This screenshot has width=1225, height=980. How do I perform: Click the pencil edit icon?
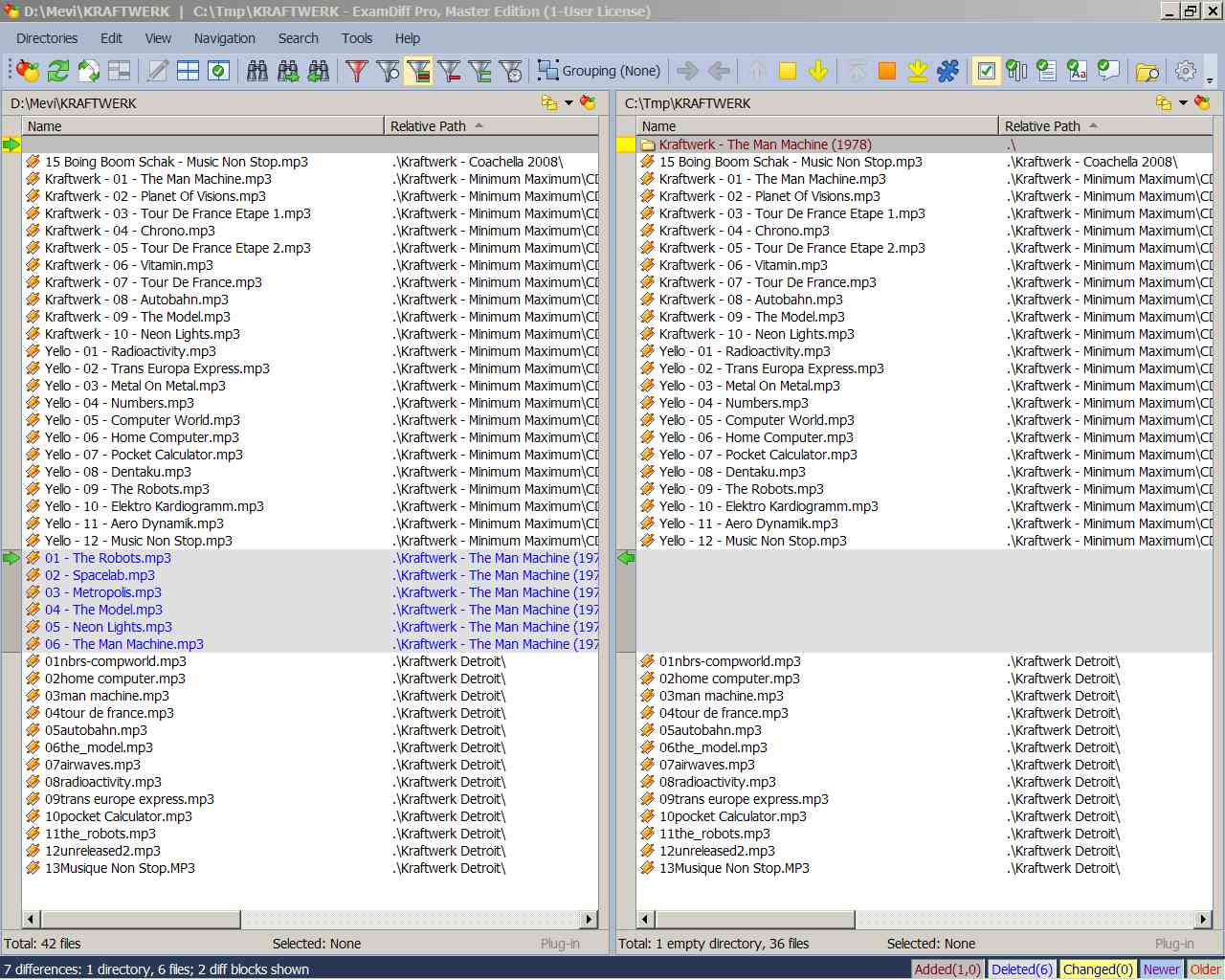coord(158,71)
